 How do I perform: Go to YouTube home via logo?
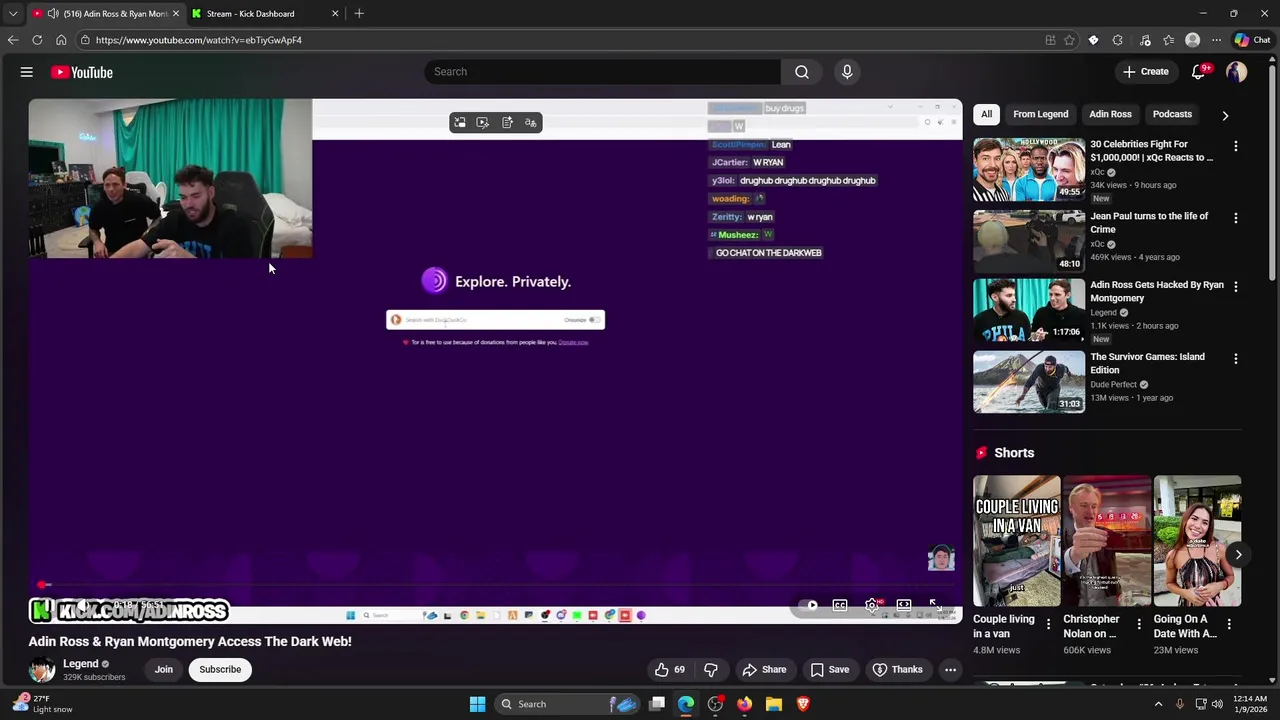[x=82, y=72]
